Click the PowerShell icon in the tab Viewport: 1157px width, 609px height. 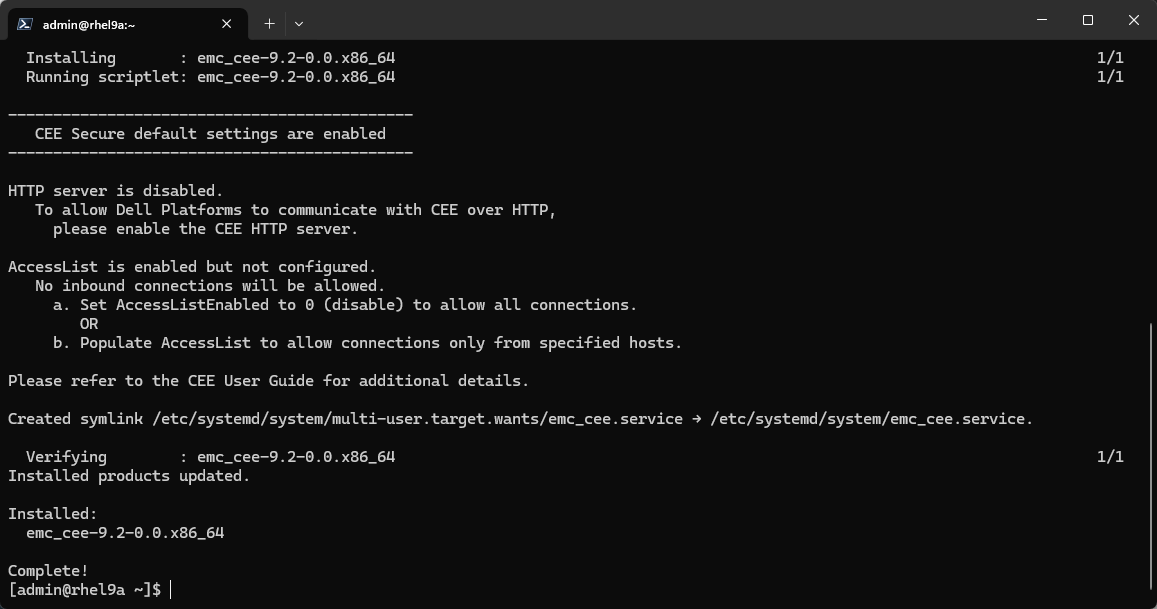point(24,24)
